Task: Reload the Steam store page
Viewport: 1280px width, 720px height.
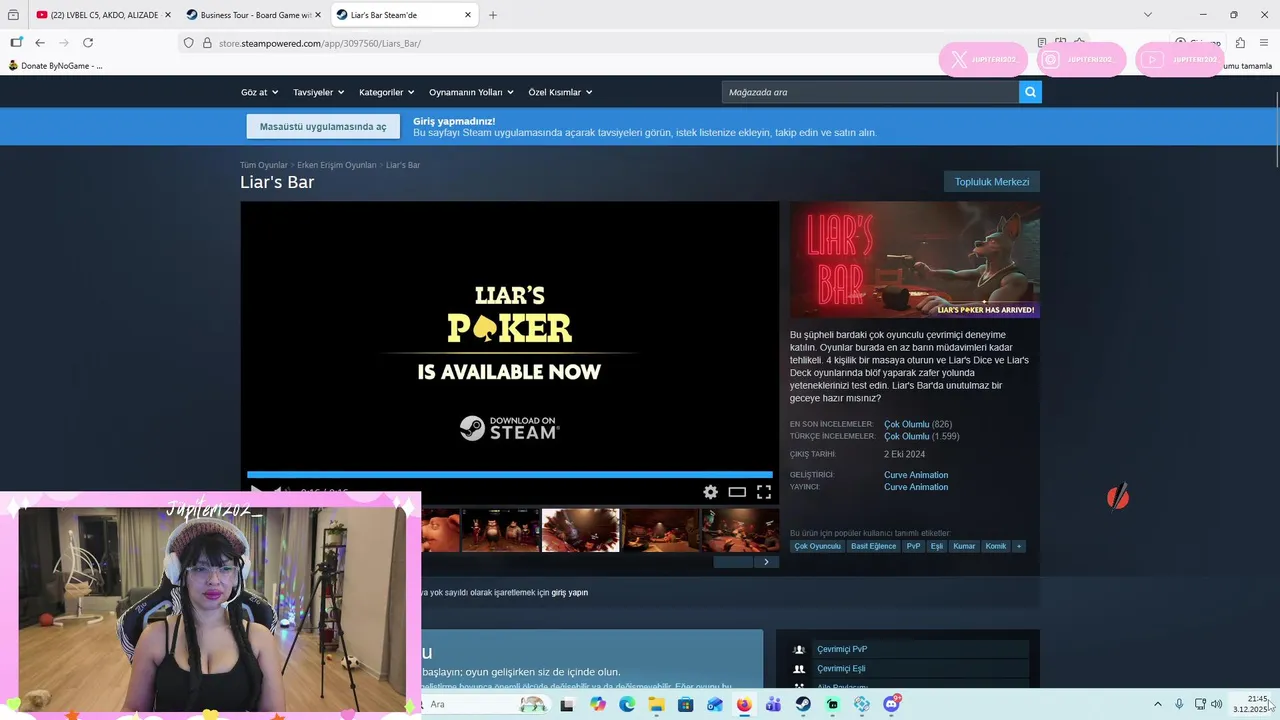Action: pyautogui.click(x=88, y=43)
